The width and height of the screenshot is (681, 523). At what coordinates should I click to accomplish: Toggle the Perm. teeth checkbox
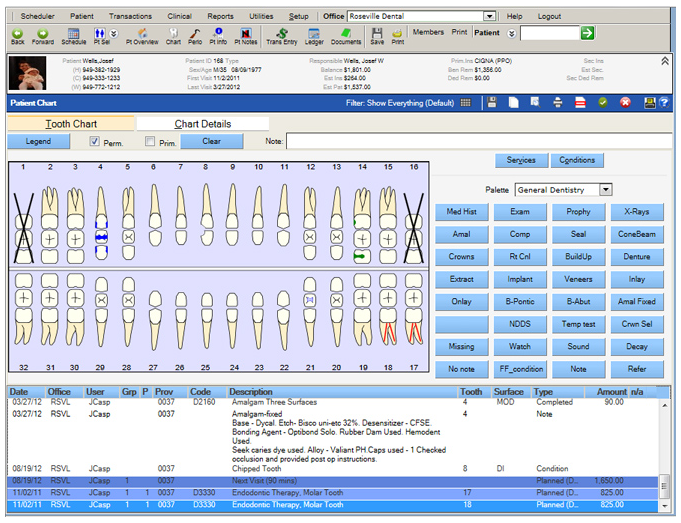pyautogui.click(x=95, y=142)
